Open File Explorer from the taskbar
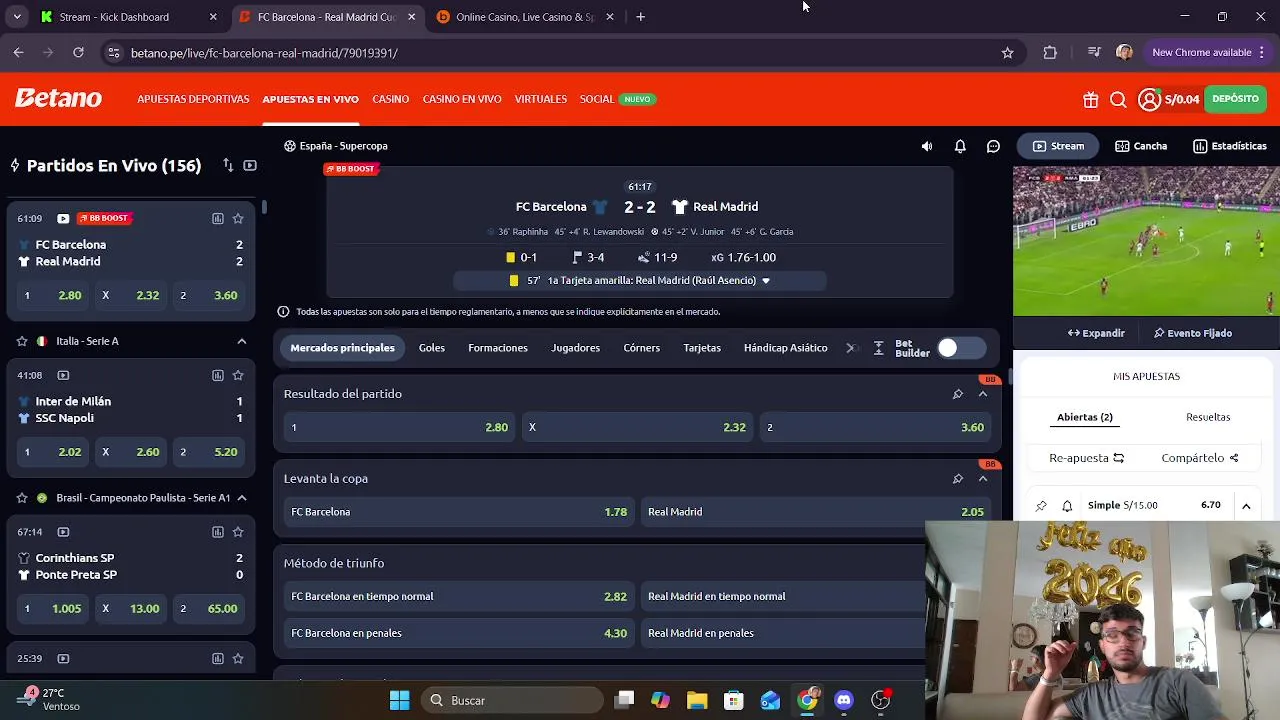This screenshot has width=1280, height=720. [x=697, y=700]
